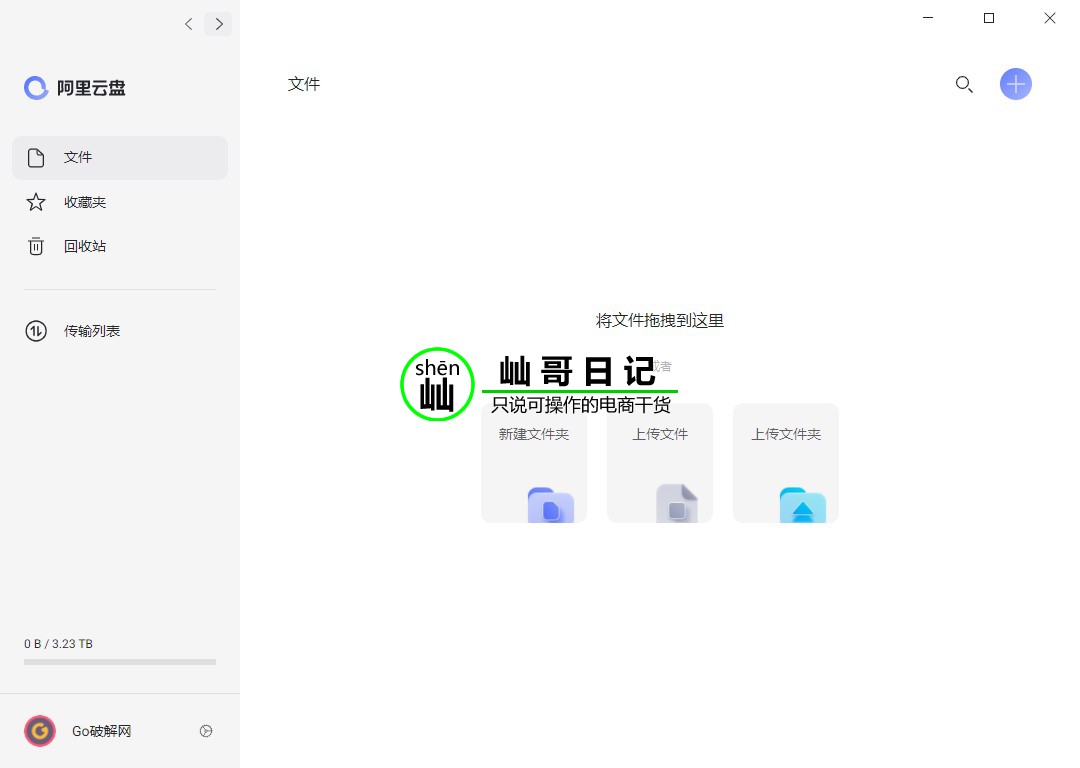This screenshot has height=768, width=1080.
Task: Click the file page icon in sidebar
Action: [x=36, y=158]
